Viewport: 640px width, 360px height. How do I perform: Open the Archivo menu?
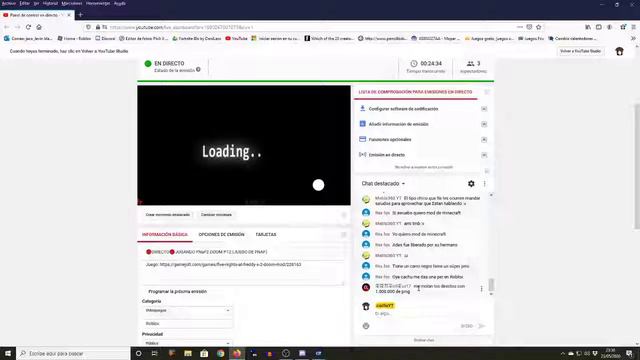[x=9, y=3]
